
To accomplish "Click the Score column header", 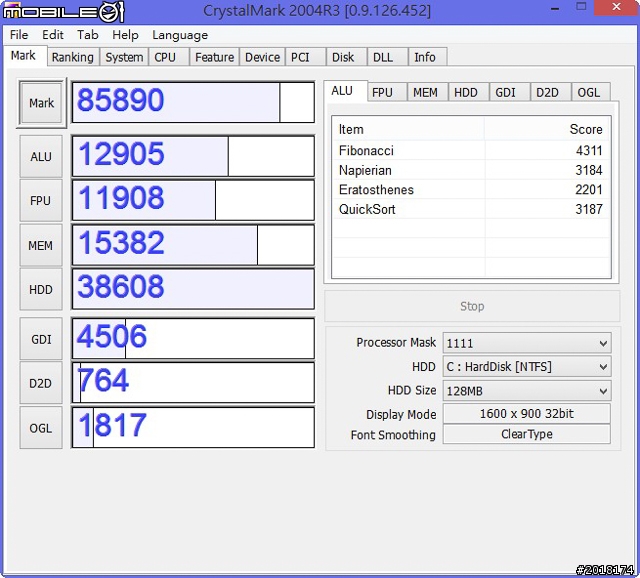I will pos(547,129).
